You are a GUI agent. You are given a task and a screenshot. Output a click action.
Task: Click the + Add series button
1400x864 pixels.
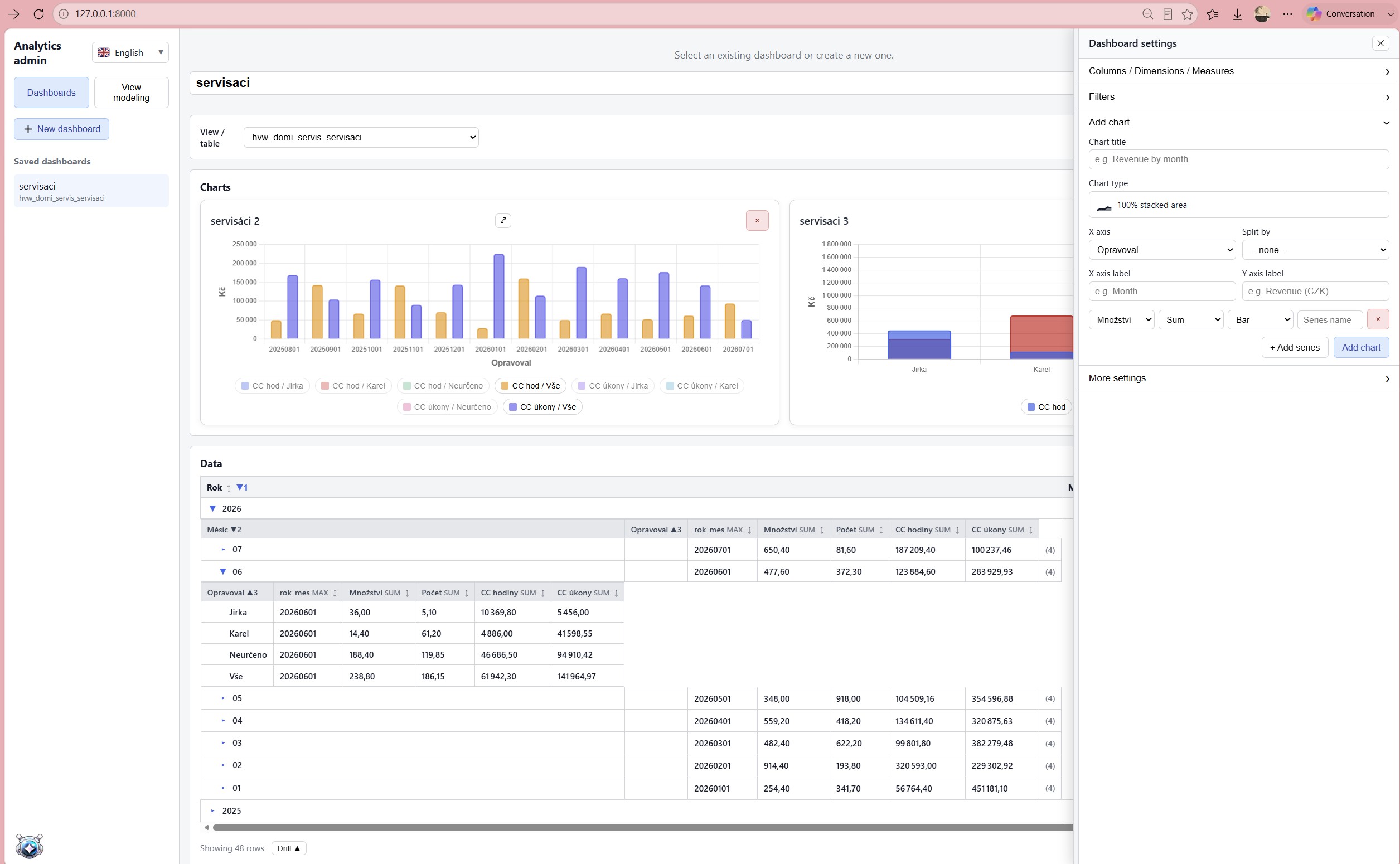(1294, 347)
